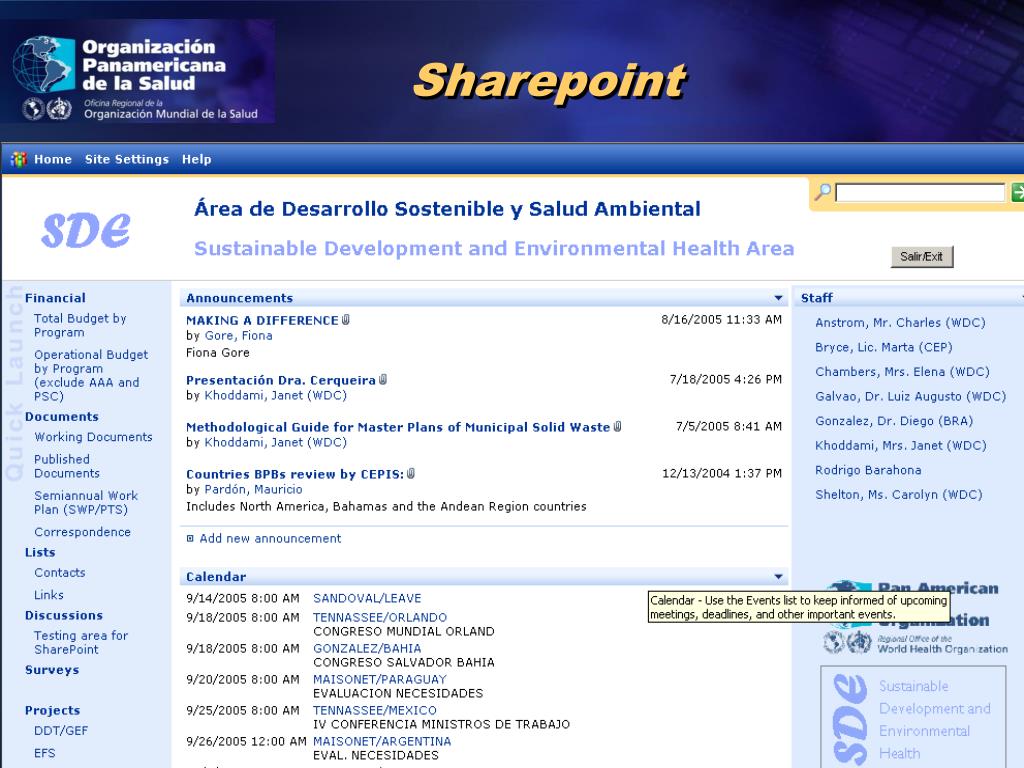Open the Calendar web part title
This screenshot has height=768, width=1024.
216,577
